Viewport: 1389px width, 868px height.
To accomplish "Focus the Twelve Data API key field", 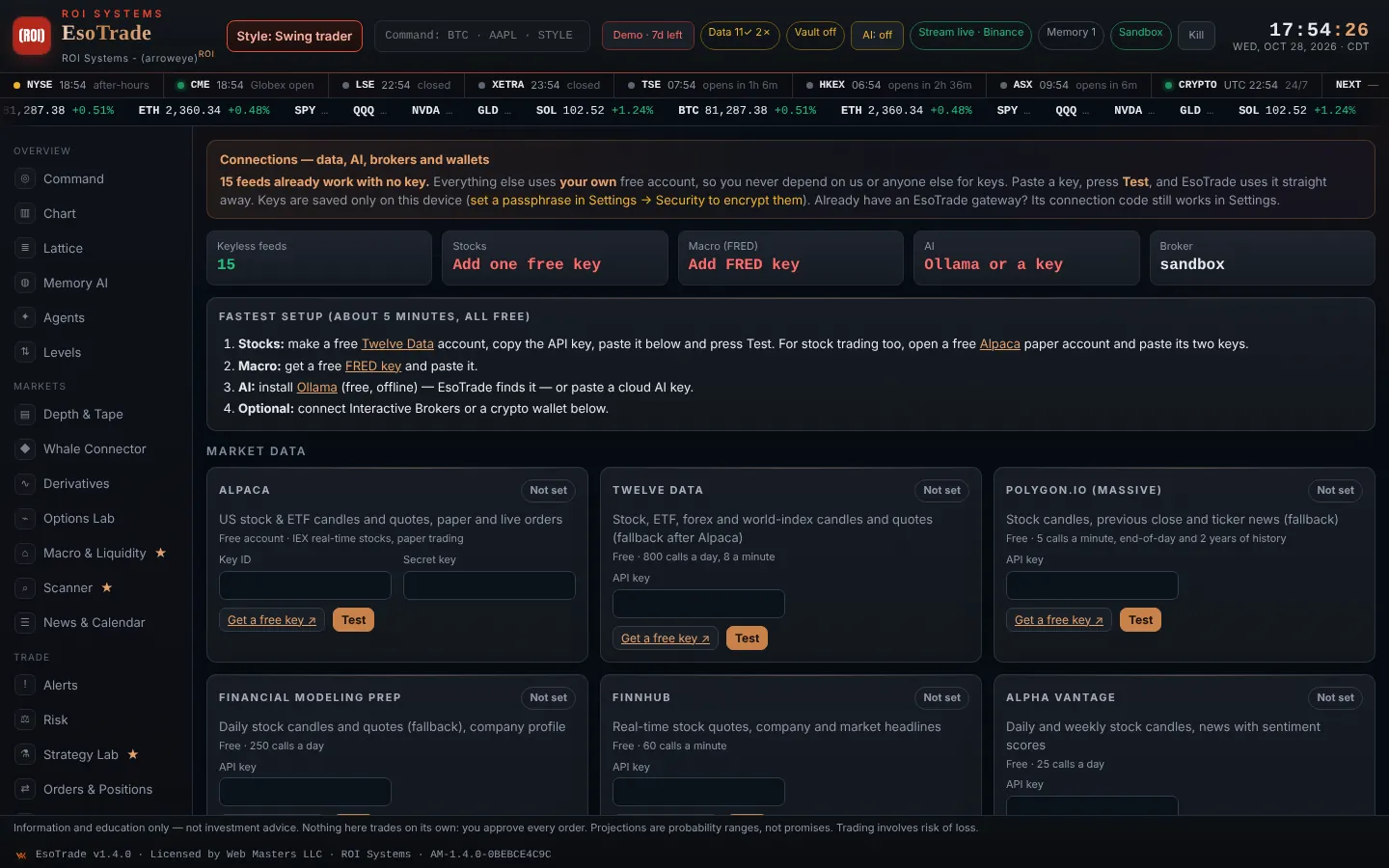I will pyautogui.click(x=698, y=604).
